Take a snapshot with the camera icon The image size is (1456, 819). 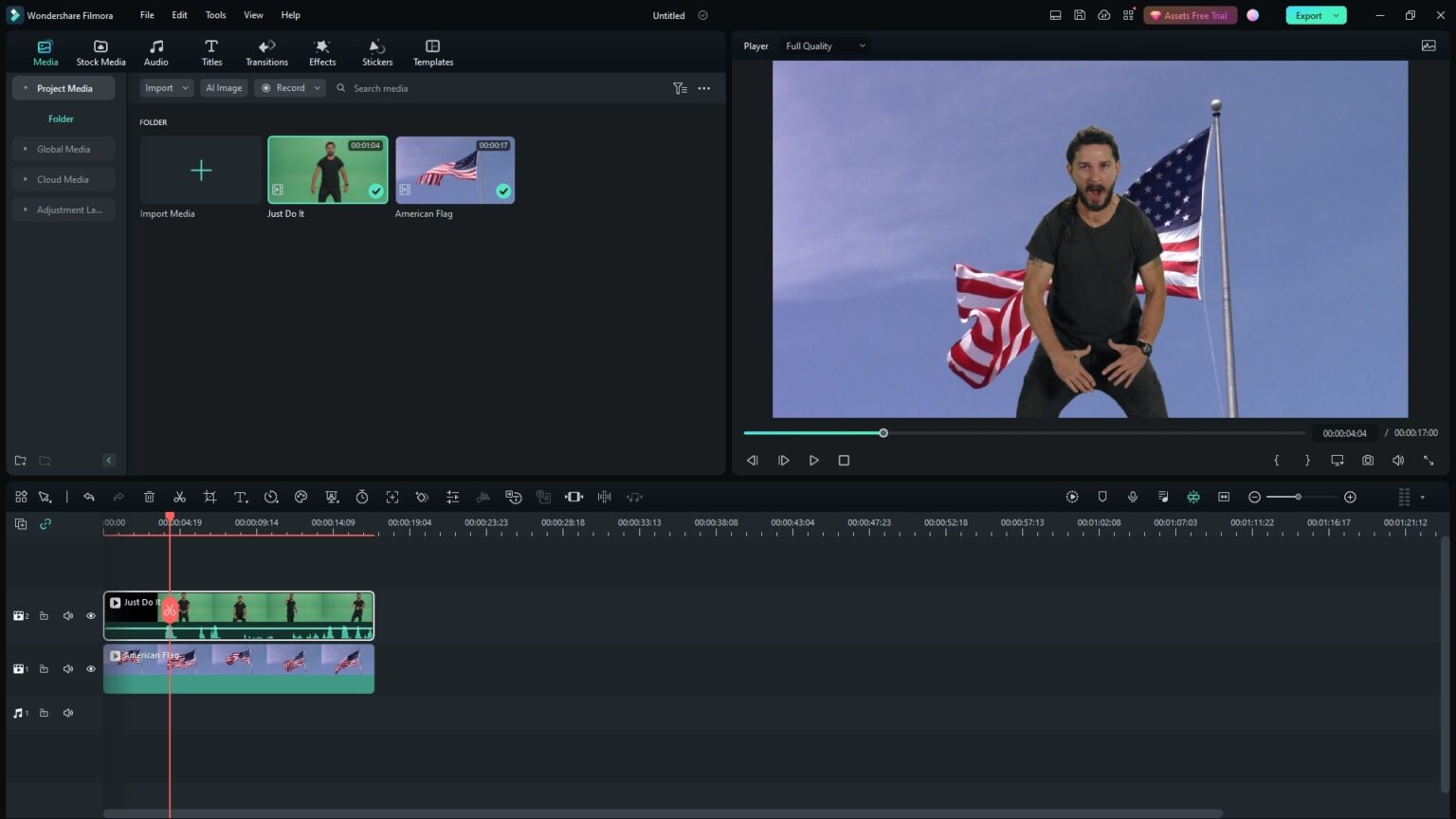click(1368, 460)
